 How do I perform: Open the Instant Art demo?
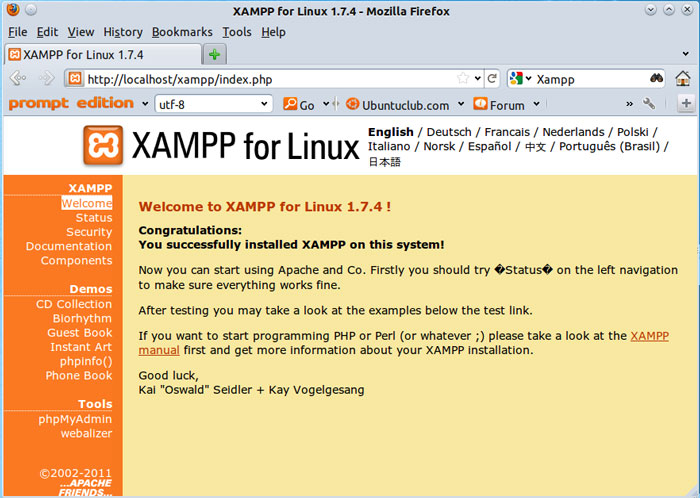point(81,347)
